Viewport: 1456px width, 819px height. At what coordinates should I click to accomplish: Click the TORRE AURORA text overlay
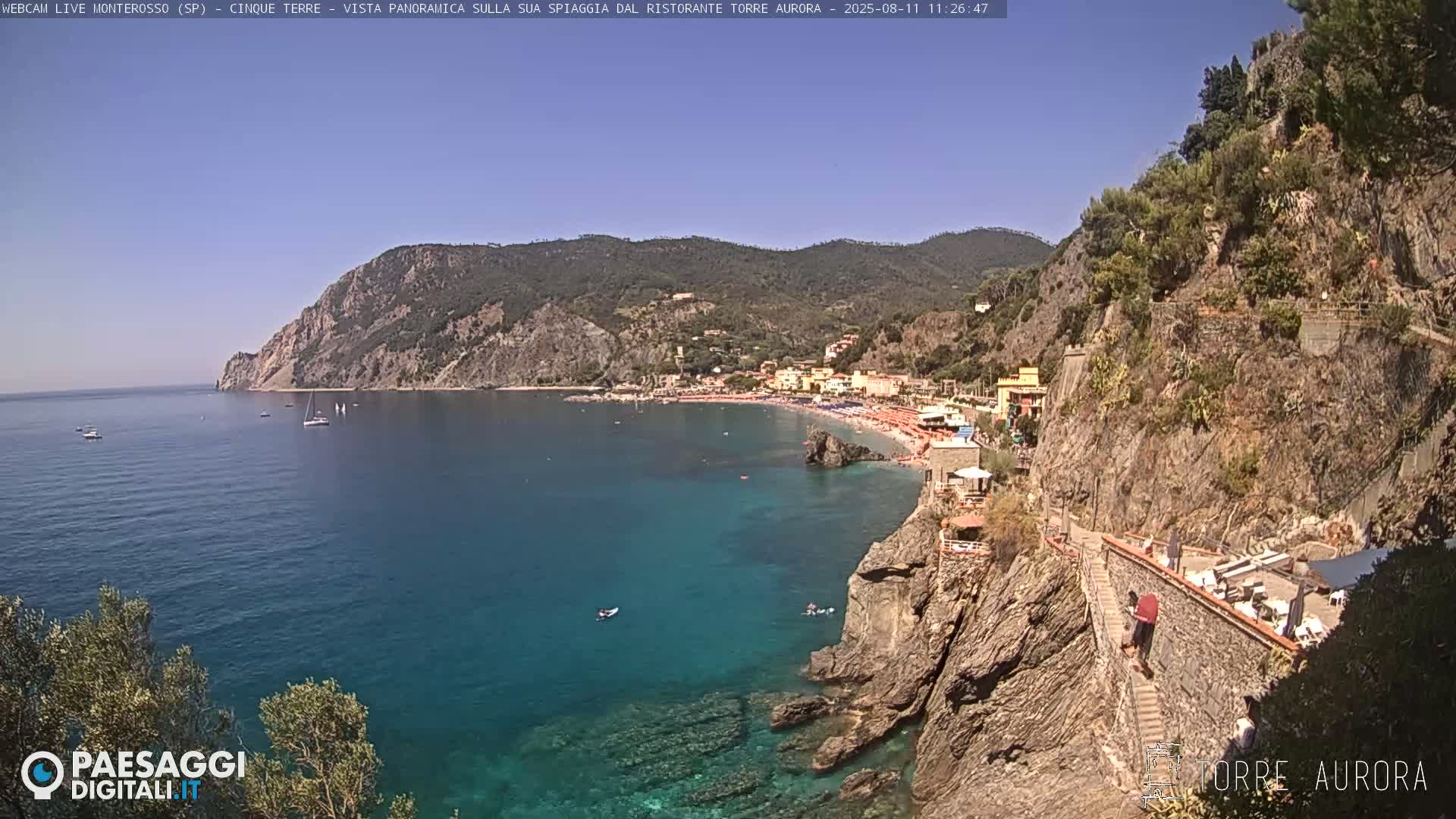[1311, 776]
